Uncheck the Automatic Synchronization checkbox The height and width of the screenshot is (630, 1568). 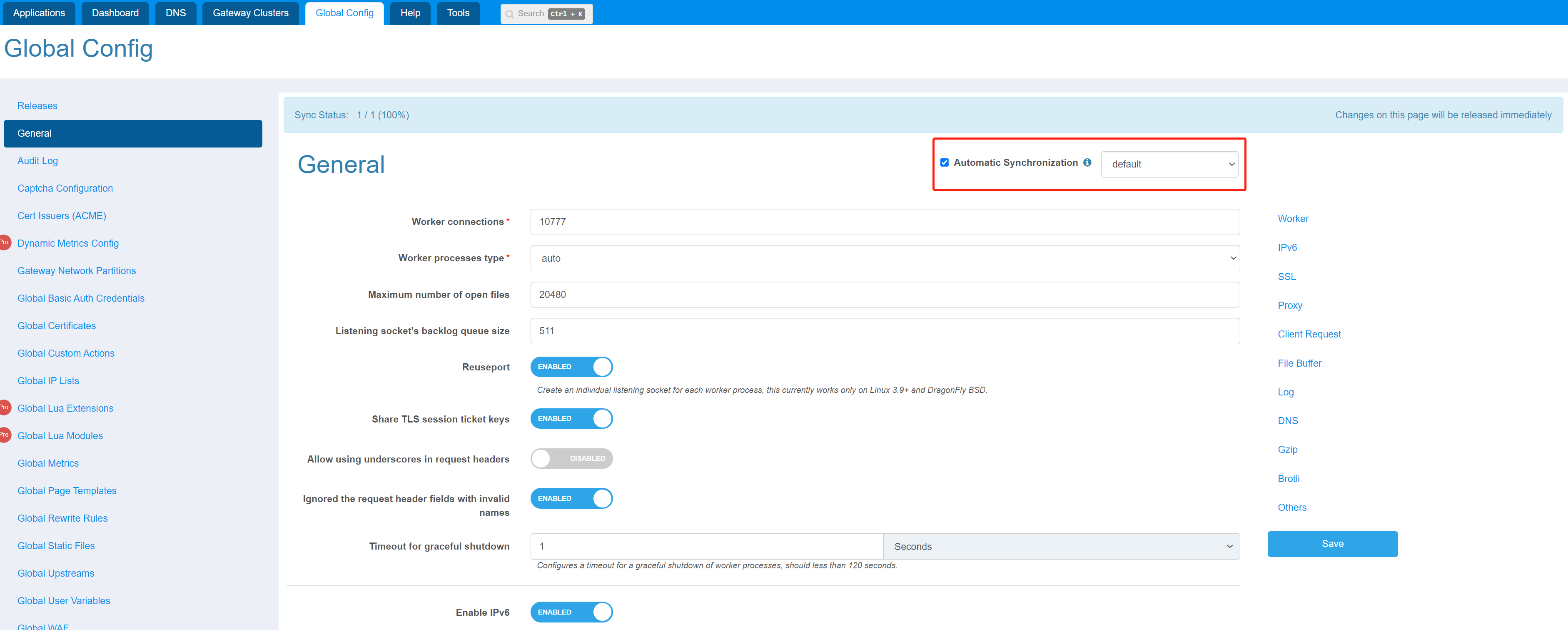click(944, 162)
